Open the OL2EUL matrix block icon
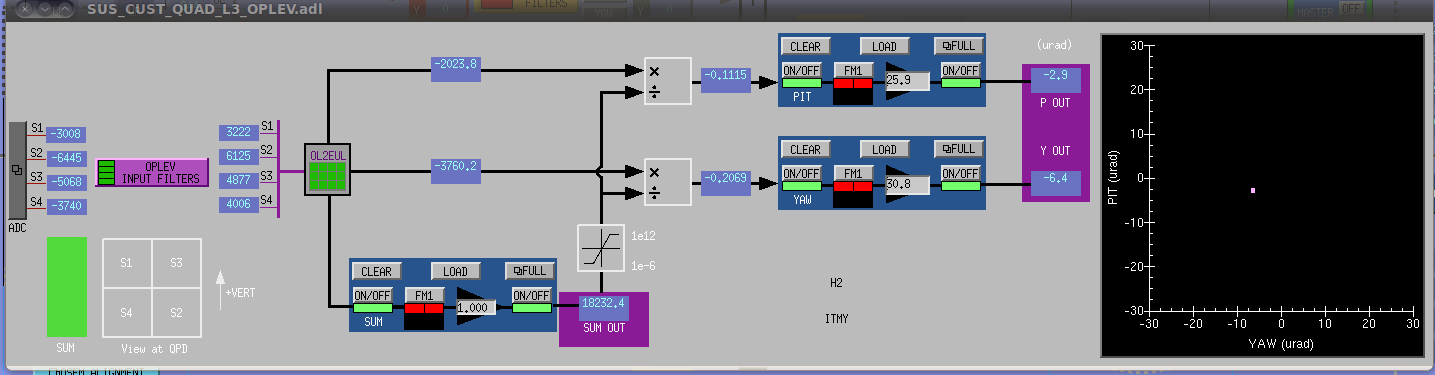This screenshot has width=1435, height=375. click(x=327, y=170)
